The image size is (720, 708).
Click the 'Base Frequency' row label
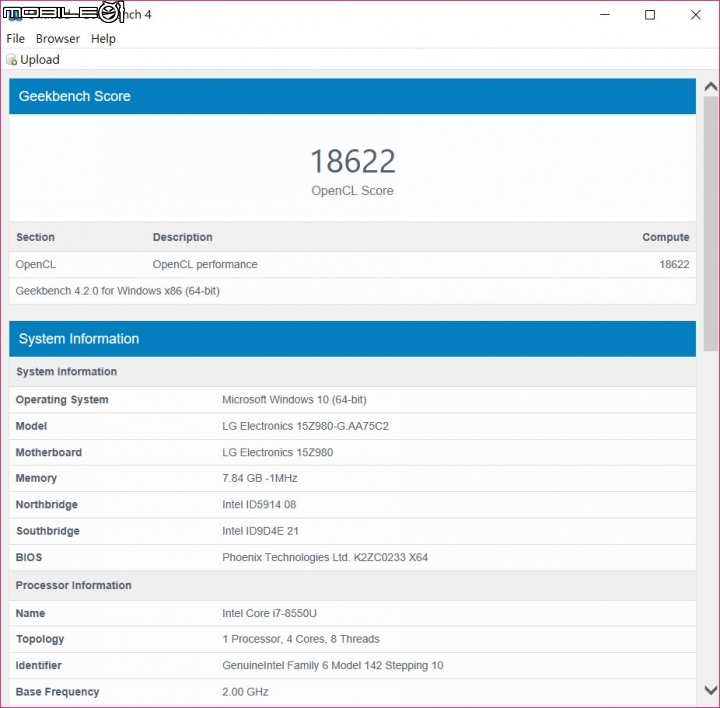(57, 692)
